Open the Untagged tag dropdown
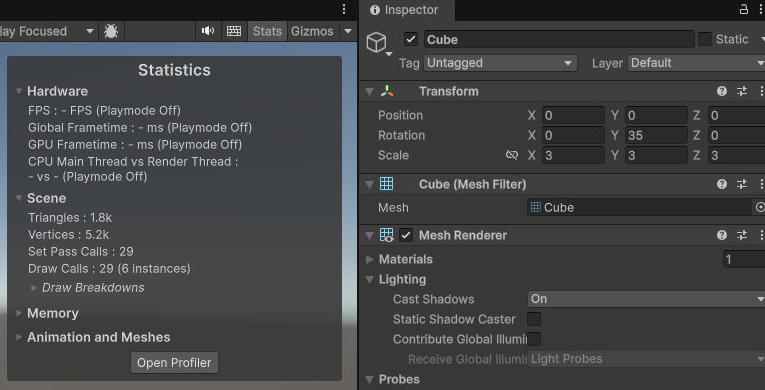765x390 pixels. pyautogui.click(x=500, y=63)
